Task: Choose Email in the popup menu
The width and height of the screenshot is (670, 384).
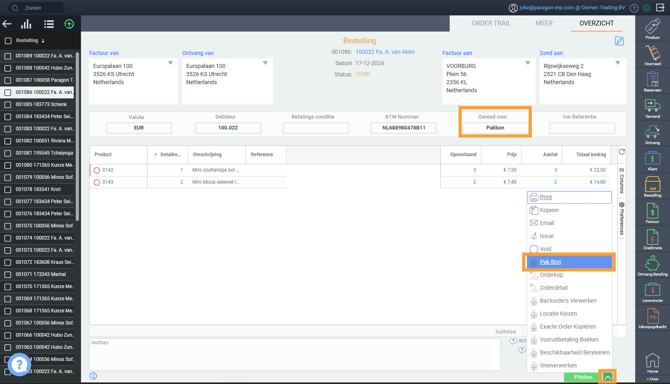Action: (569, 223)
